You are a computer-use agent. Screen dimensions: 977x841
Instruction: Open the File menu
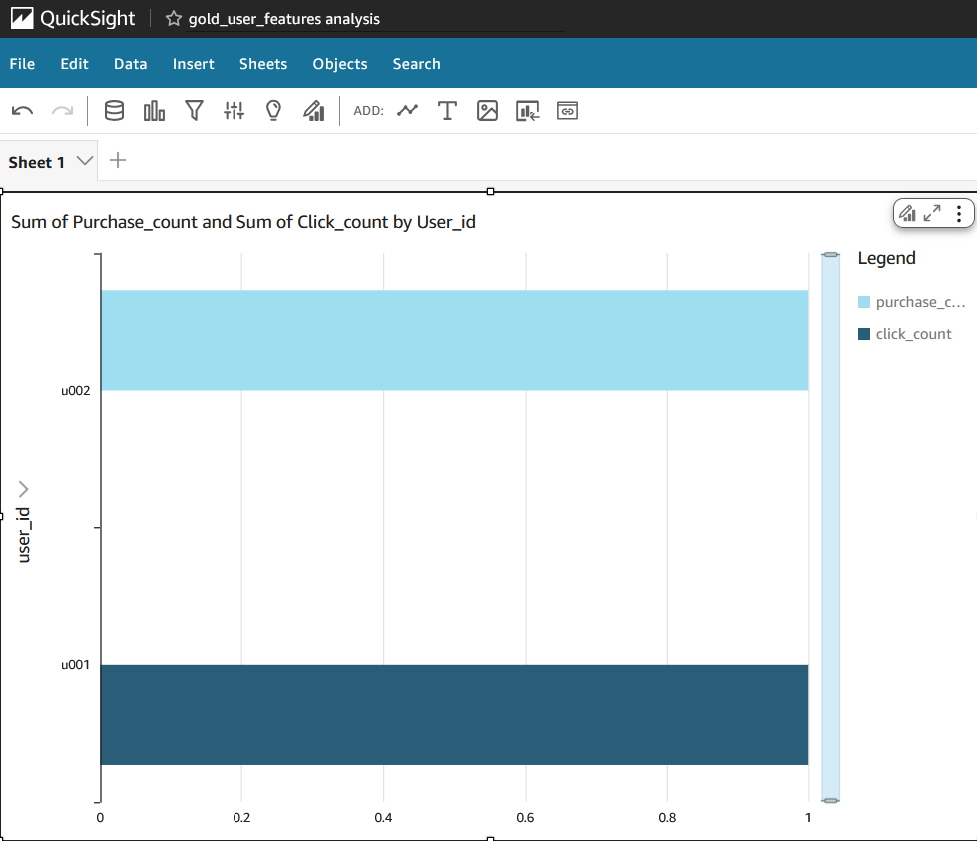click(22, 64)
